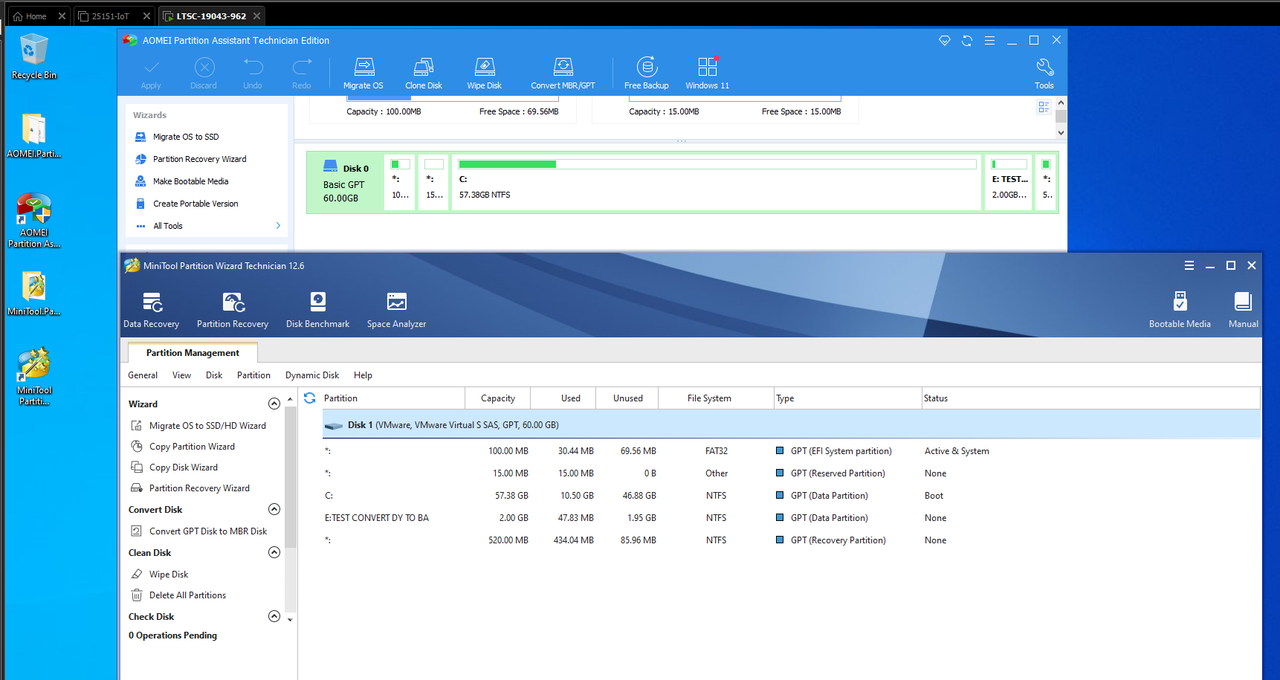Open Free Backup in AOMEI toolbar

(x=646, y=73)
